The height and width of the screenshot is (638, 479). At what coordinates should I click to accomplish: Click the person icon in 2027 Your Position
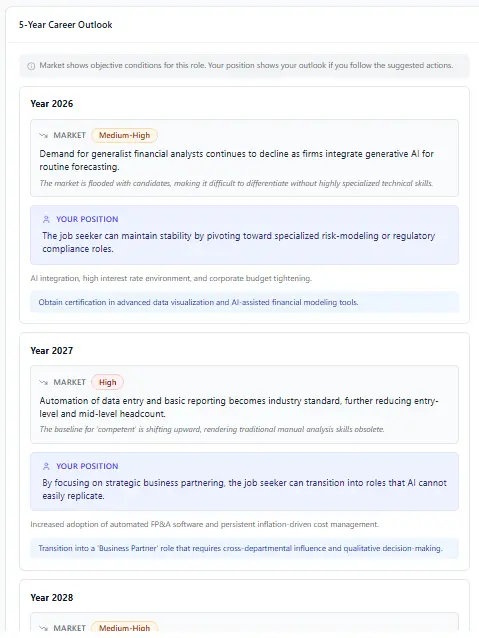tap(46, 466)
